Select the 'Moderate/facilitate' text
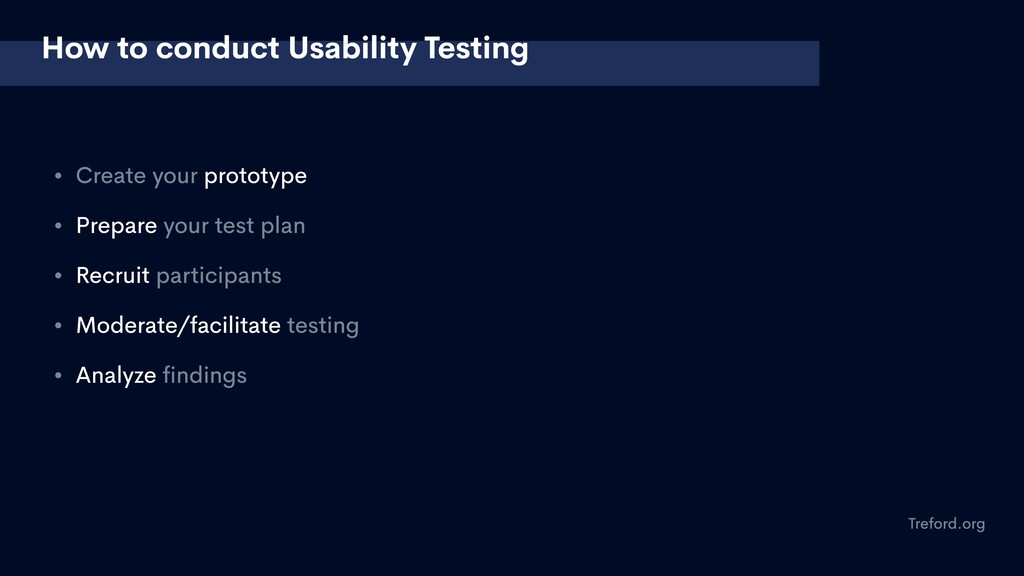The height and width of the screenshot is (576, 1024). pos(178,325)
